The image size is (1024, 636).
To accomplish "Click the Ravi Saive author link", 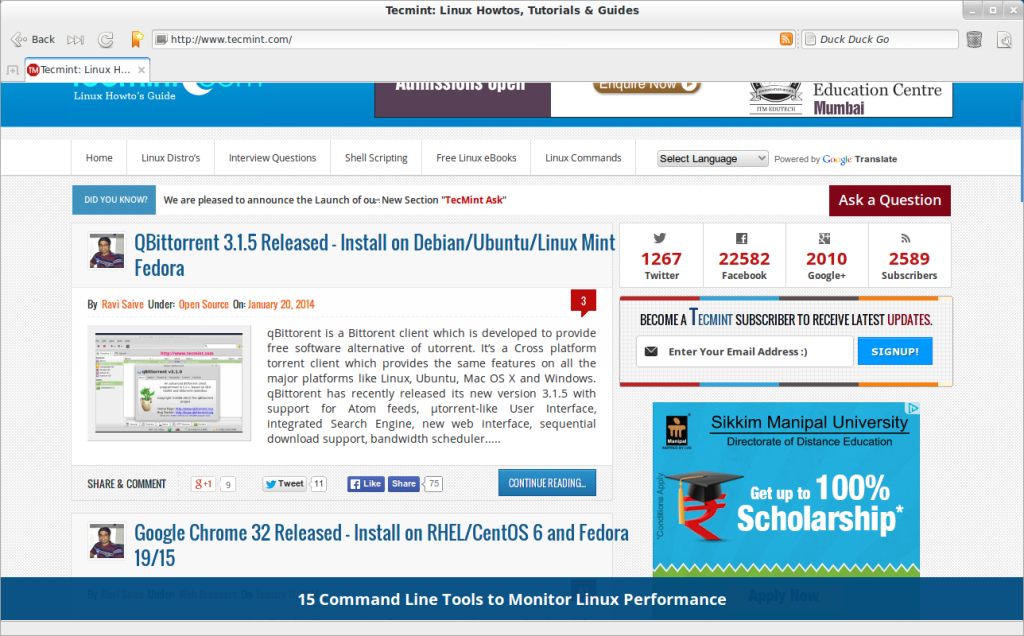I will (x=122, y=304).
